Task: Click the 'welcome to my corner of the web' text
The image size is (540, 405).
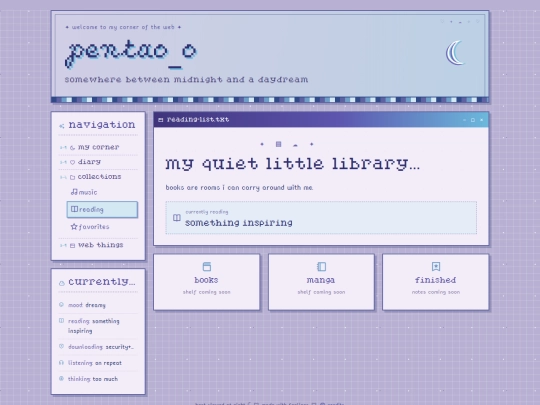Action: pos(123,27)
